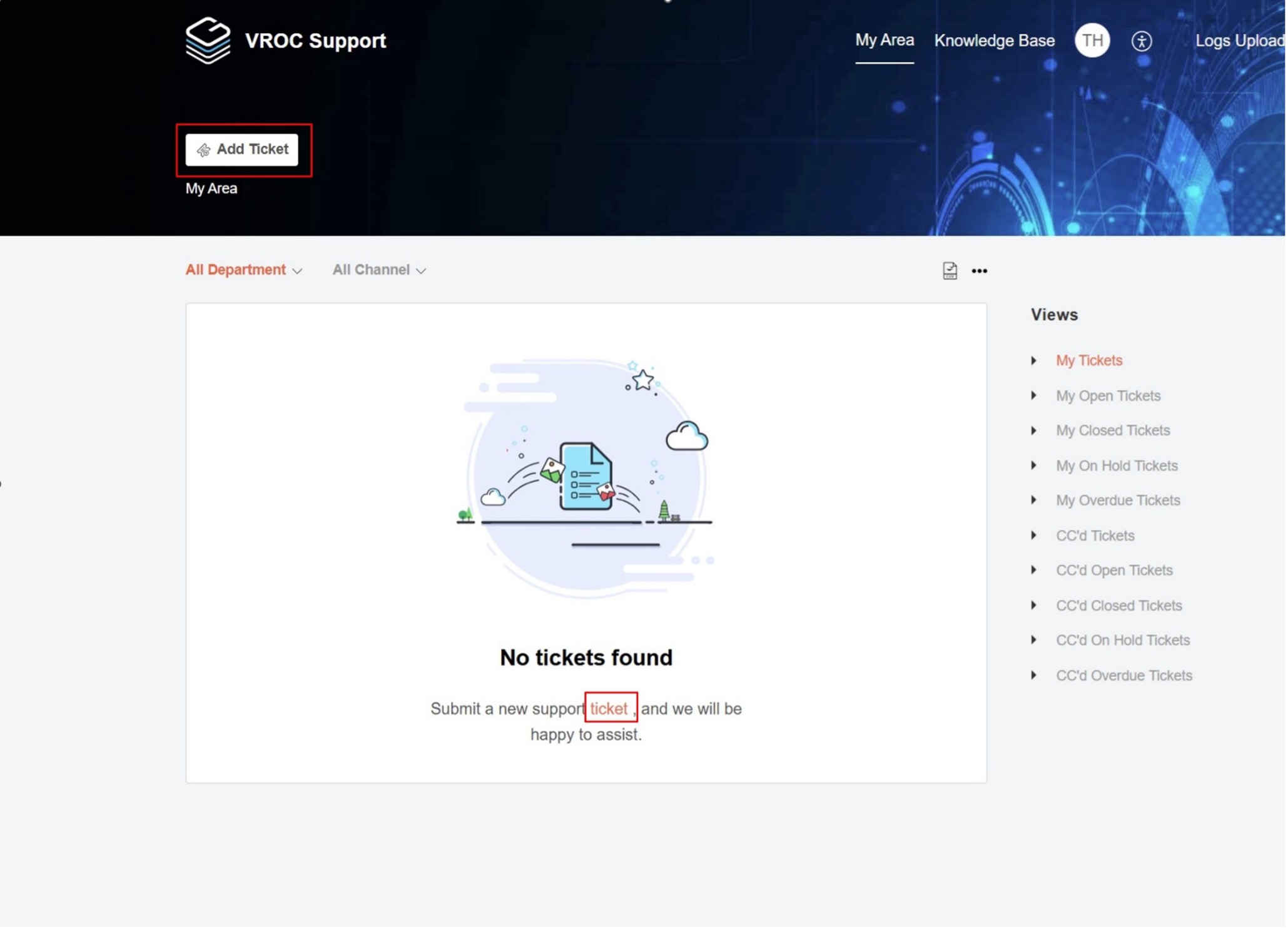Expand the arrow beside CC'd Tickets

coord(1033,536)
